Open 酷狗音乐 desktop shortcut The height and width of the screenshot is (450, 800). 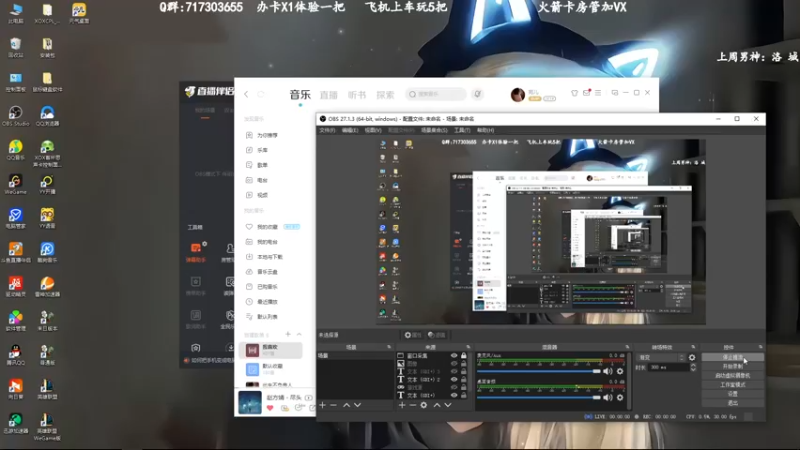[x=47, y=253]
